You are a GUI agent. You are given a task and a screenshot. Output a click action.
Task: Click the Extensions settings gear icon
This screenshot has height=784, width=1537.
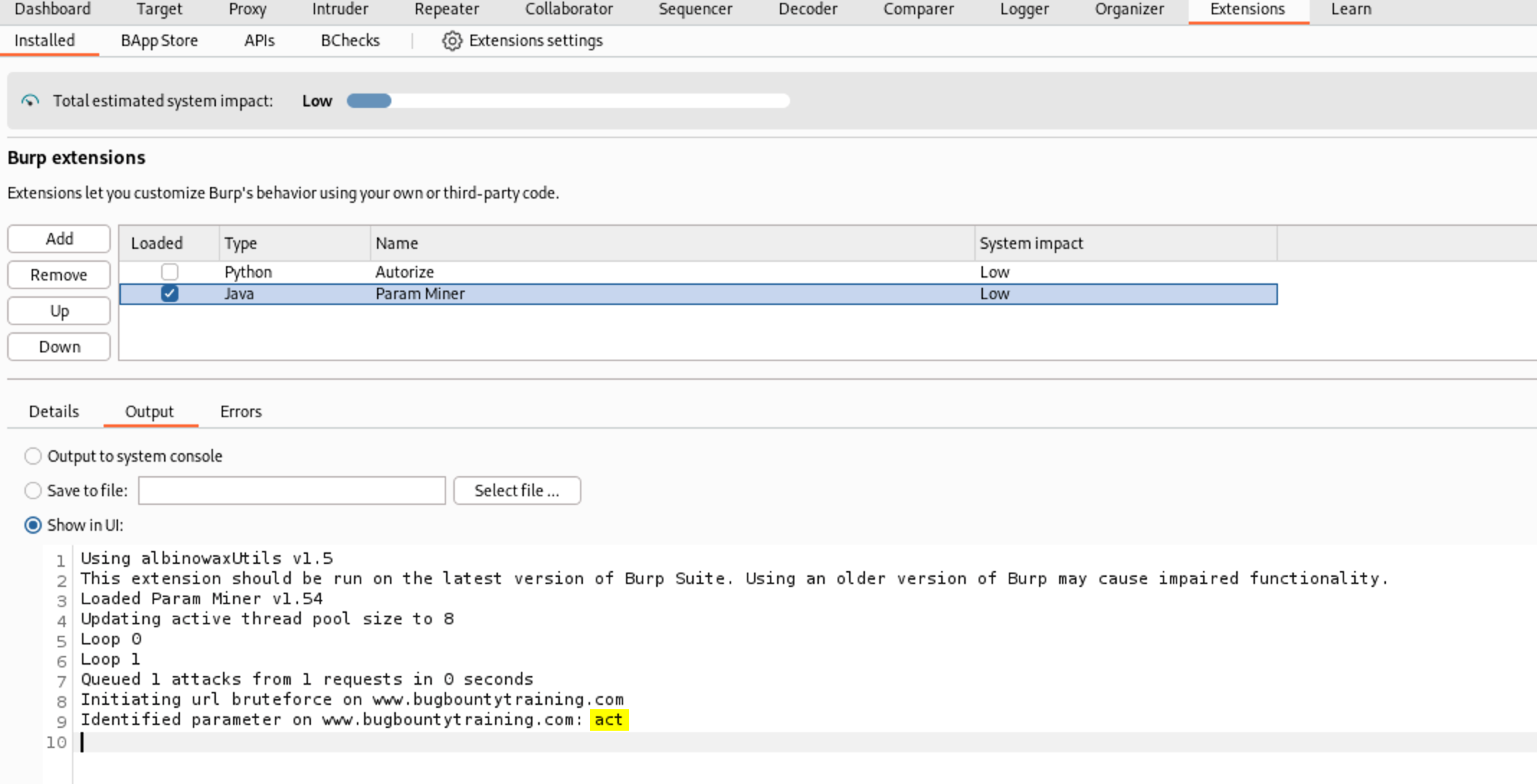coord(452,41)
